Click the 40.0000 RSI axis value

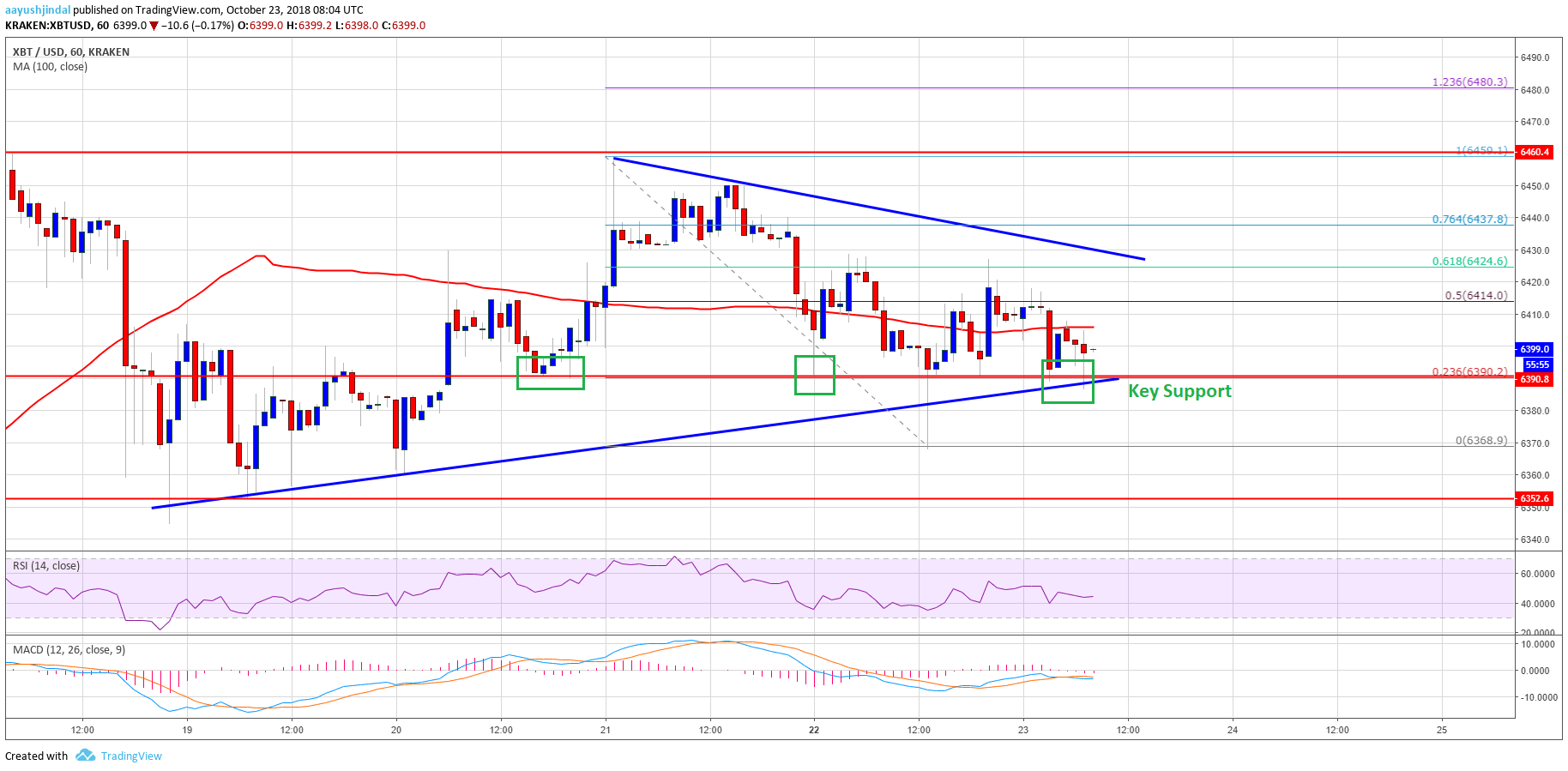click(1537, 604)
